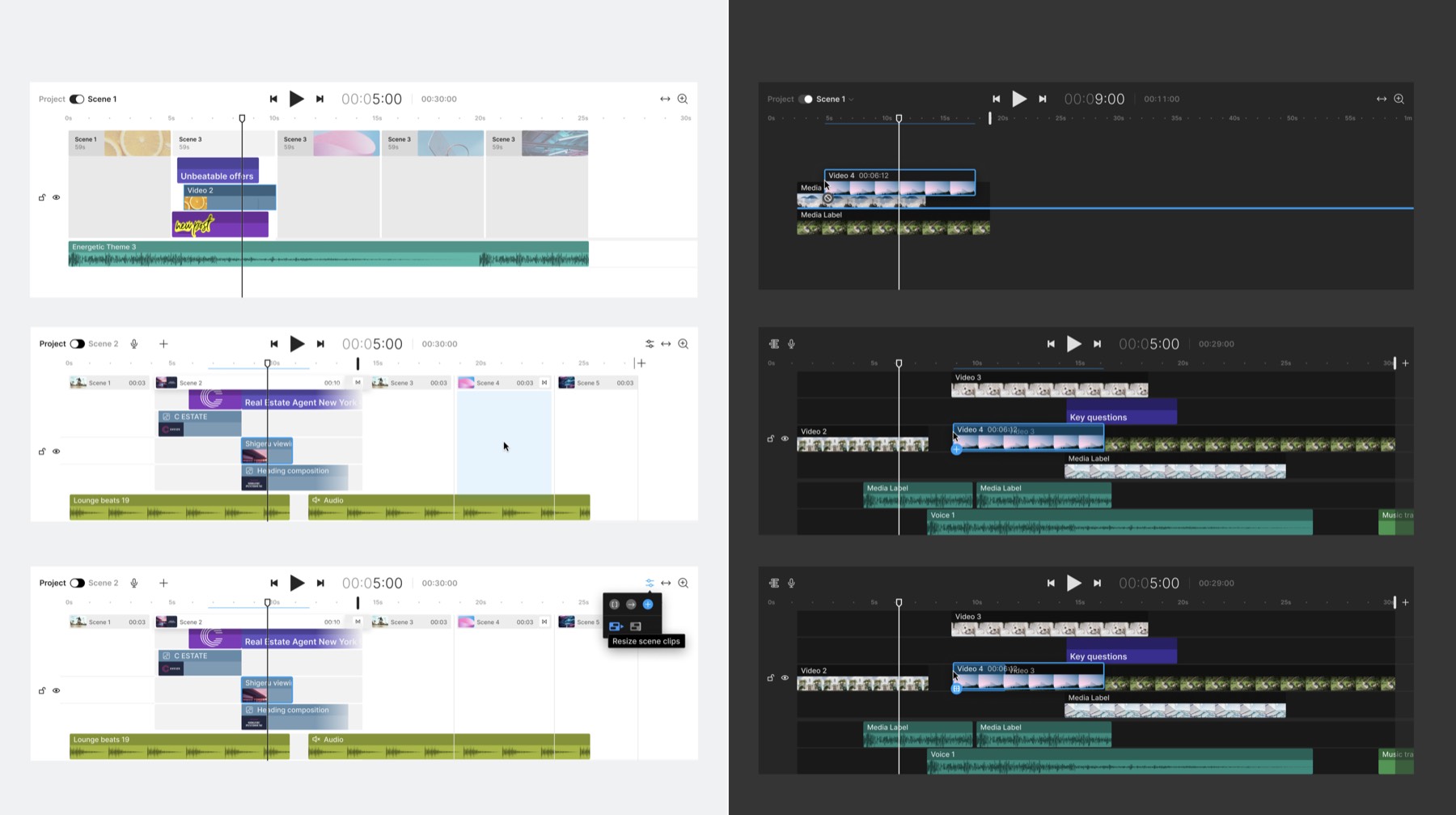
Task: Select the Unbeatable offers clip
Action: (x=218, y=171)
